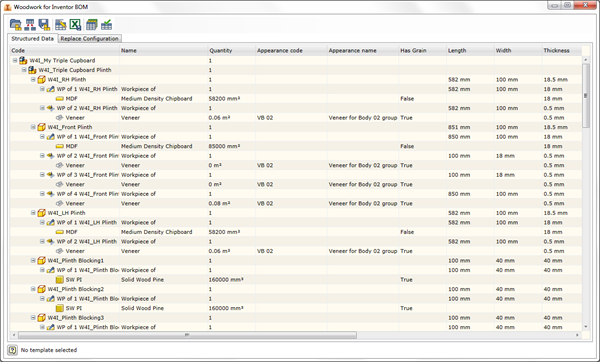This screenshot has height=362, width=600.
Task: Switch to the Replace Configuration tab
Action: click(x=90, y=39)
